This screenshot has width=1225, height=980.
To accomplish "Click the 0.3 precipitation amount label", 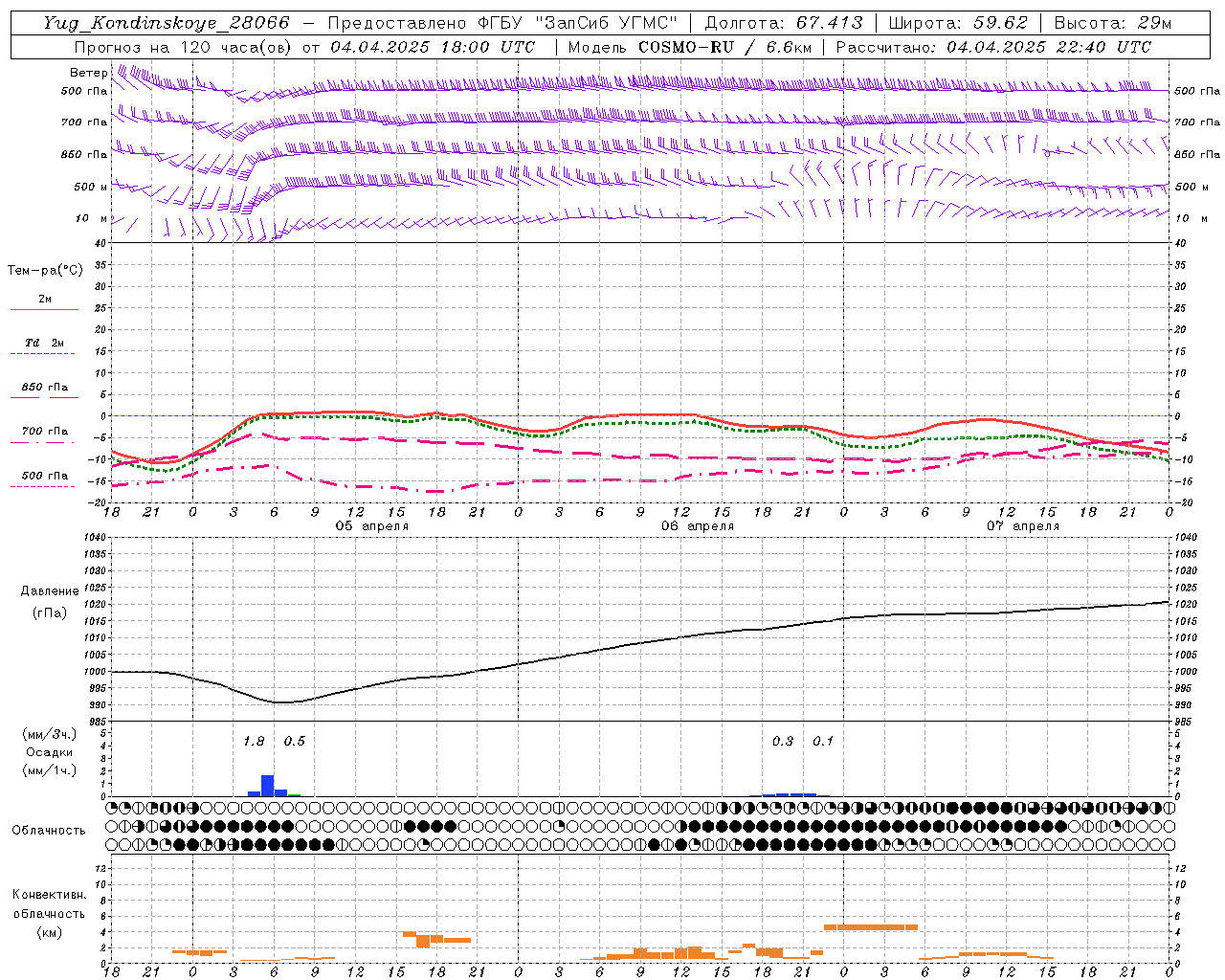I will pos(783,742).
